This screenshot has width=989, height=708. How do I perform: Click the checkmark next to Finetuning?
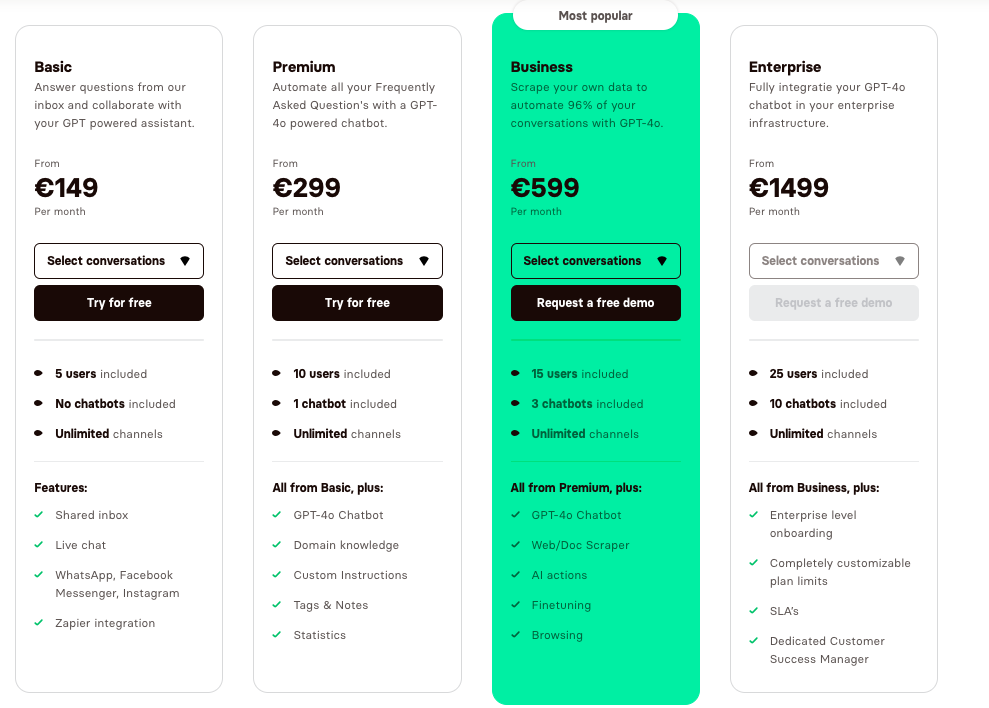(516, 605)
